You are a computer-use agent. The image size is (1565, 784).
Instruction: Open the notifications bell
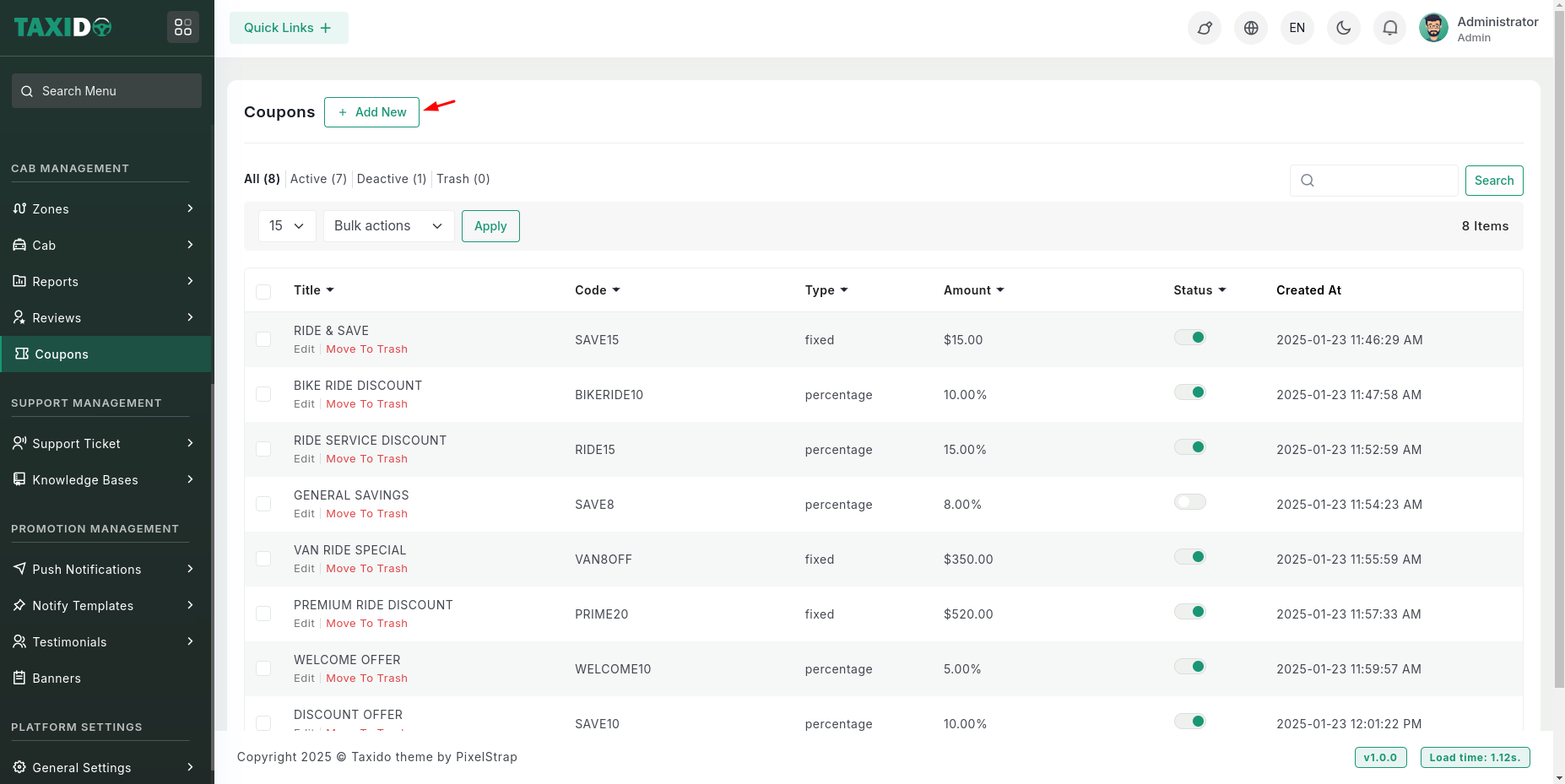tap(1389, 28)
